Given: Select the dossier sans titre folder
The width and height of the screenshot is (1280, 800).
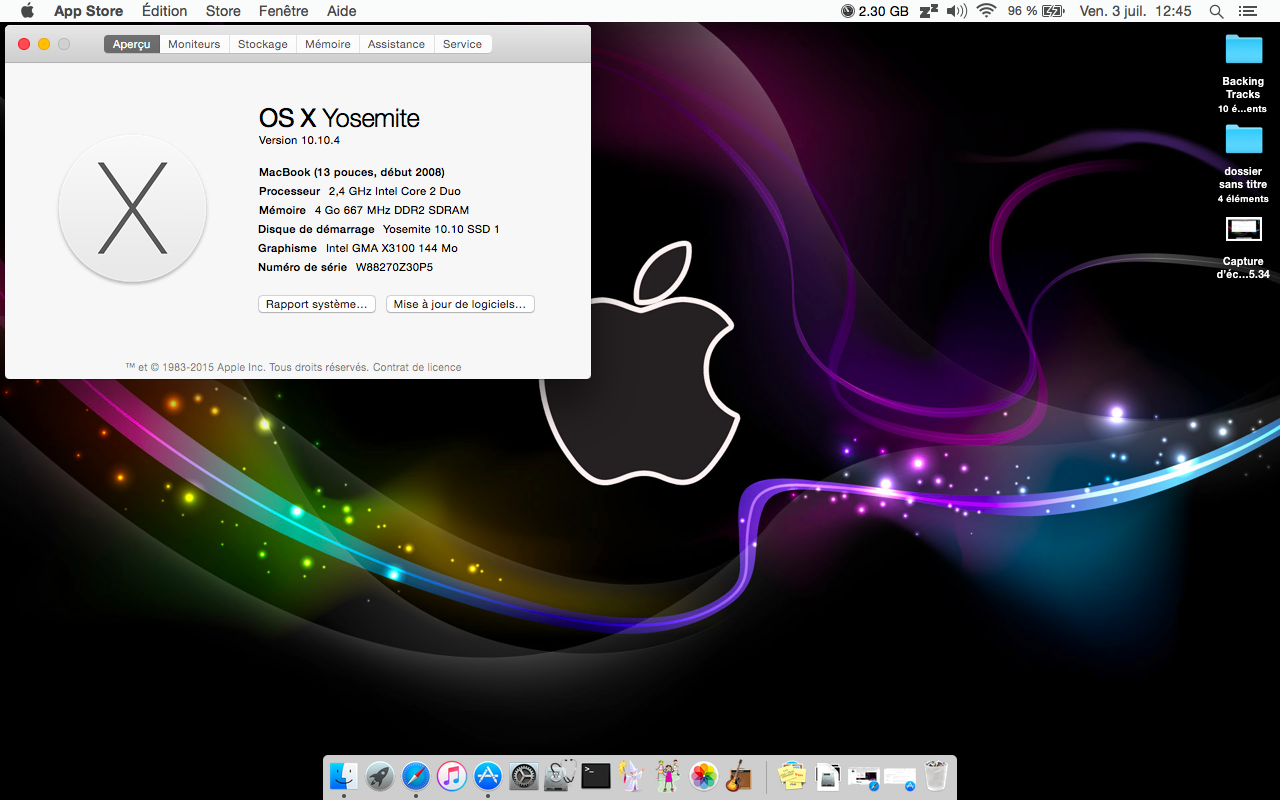Looking at the screenshot, I should point(1243,163).
